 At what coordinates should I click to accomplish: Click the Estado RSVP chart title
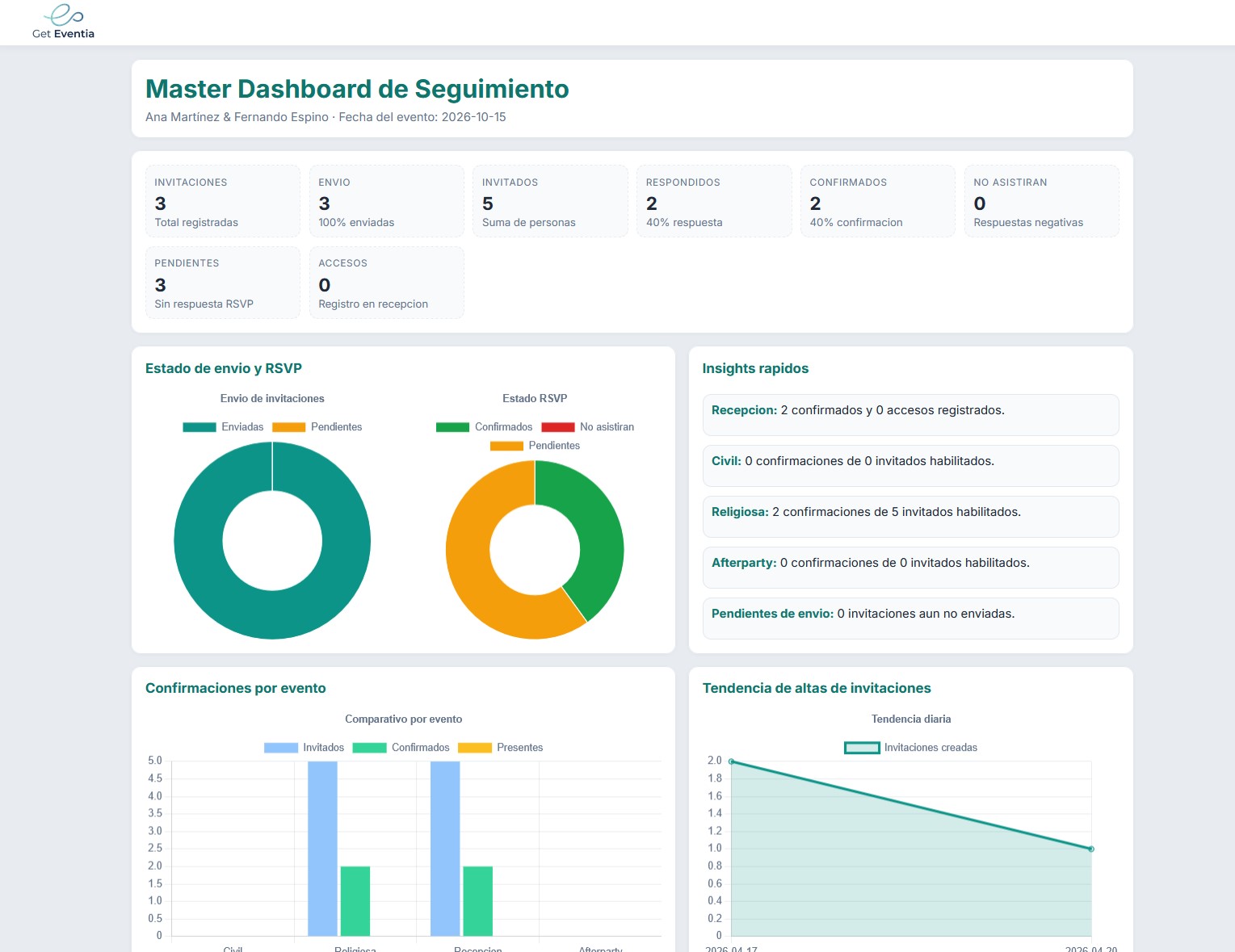(x=535, y=398)
